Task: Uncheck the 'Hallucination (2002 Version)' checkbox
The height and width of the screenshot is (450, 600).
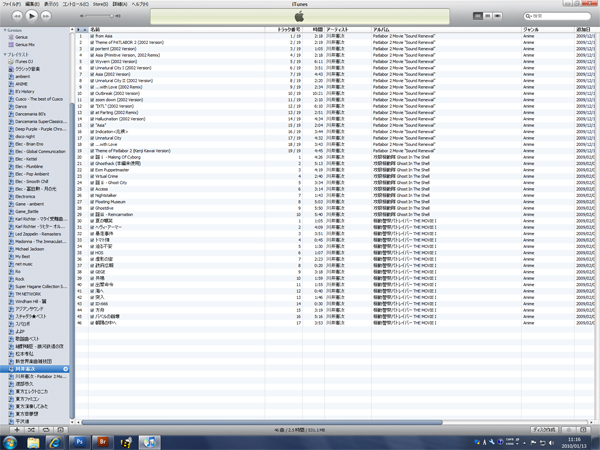Action: point(92,119)
